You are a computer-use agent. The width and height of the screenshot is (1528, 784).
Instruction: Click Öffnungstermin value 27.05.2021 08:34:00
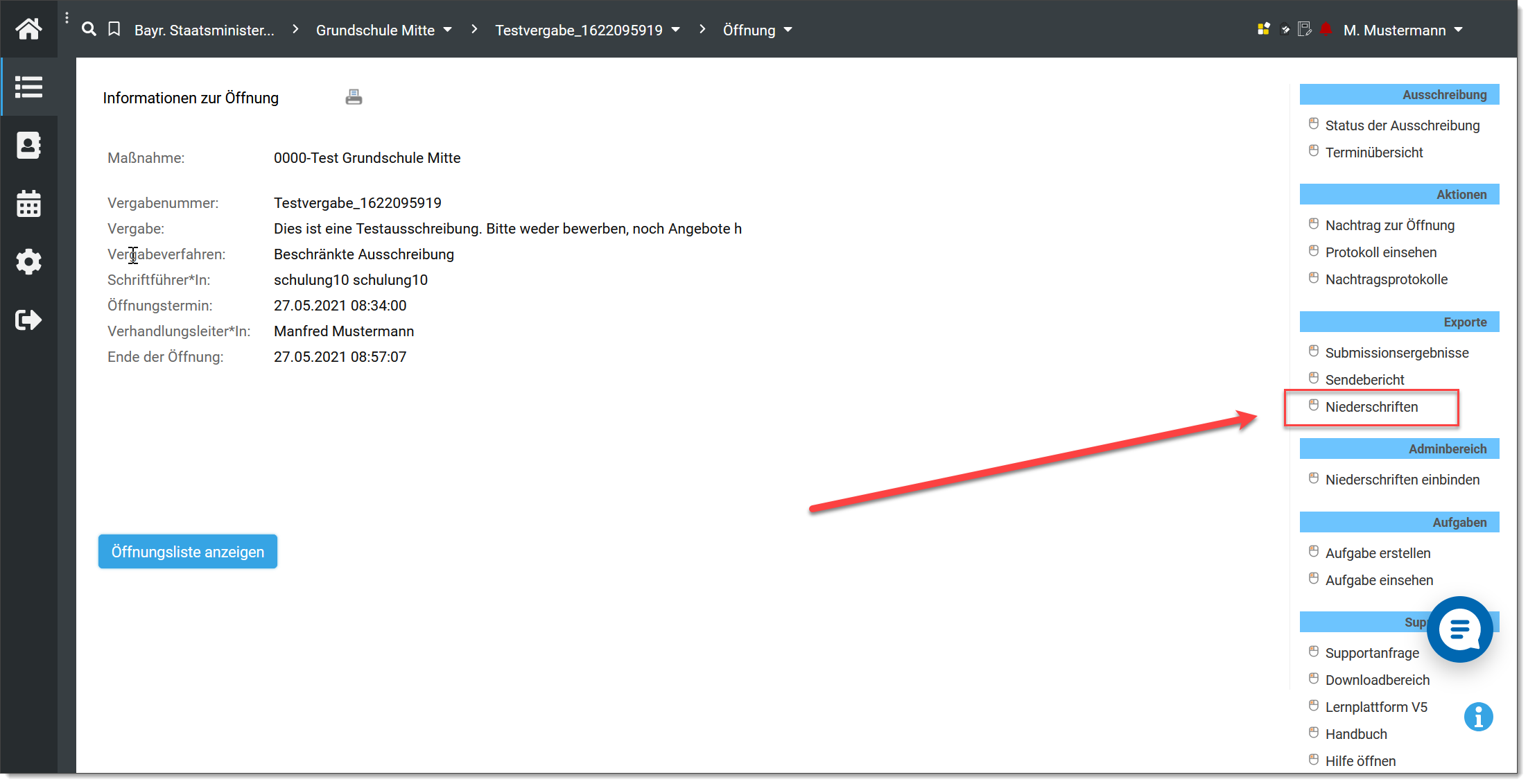pyautogui.click(x=340, y=306)
